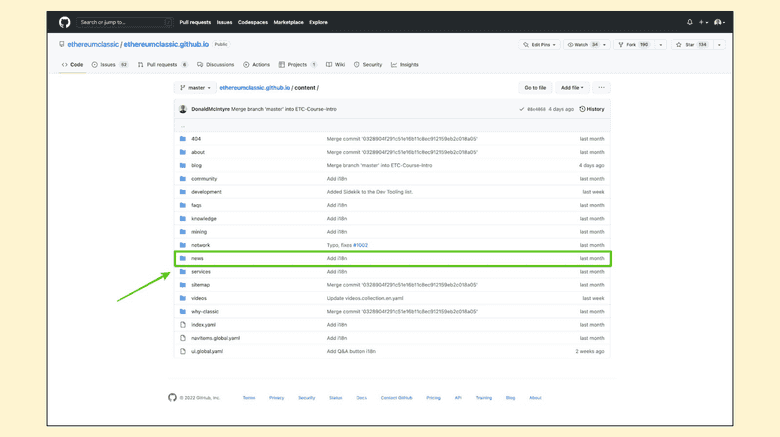Open the Add file dropdown
This screenshot has height=437, width=780.
tap(572, 88)
